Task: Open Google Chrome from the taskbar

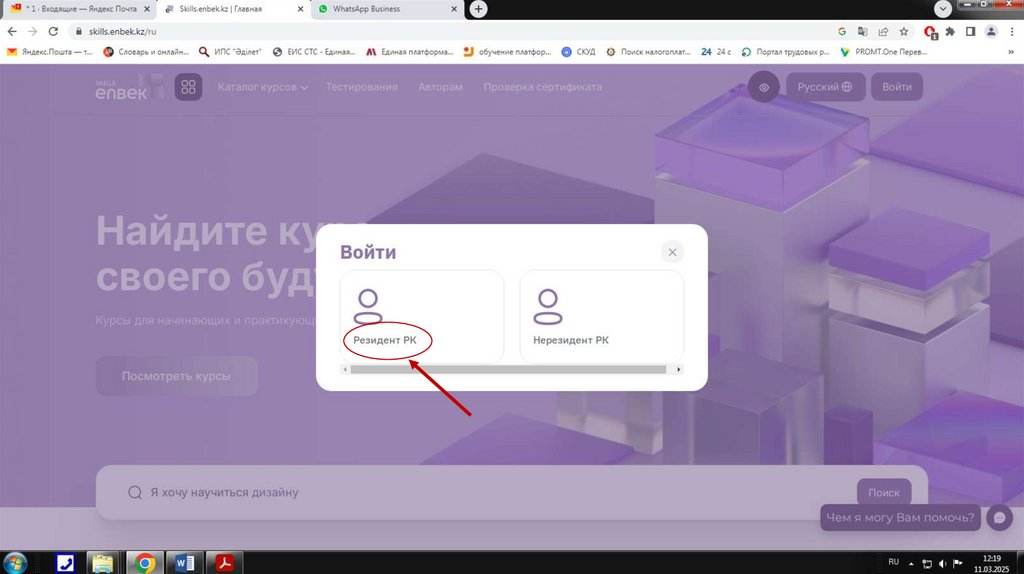Action: click(x=144, y=562)
